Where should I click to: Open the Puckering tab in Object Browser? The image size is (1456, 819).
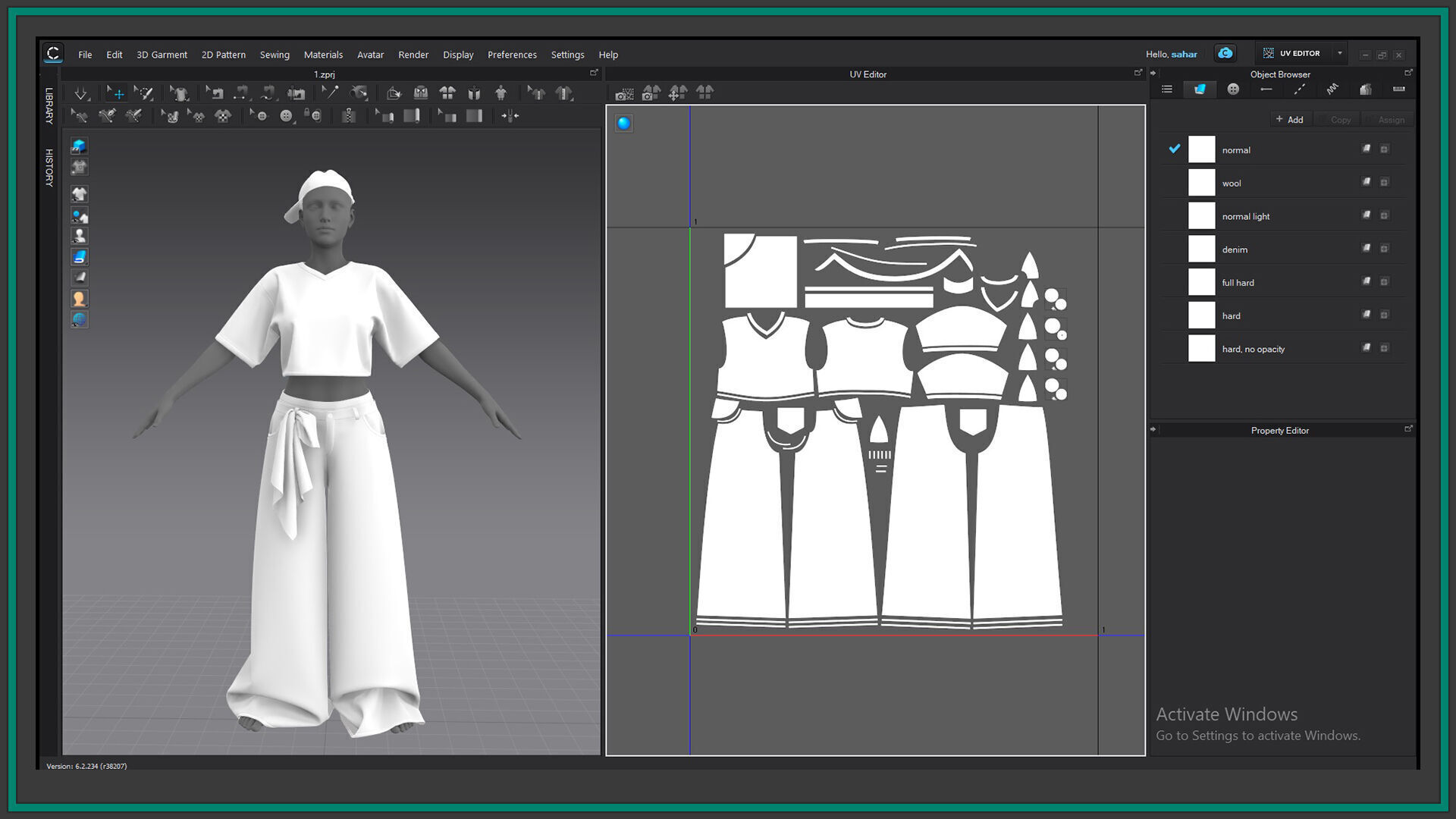click(x=1332, y=89)
